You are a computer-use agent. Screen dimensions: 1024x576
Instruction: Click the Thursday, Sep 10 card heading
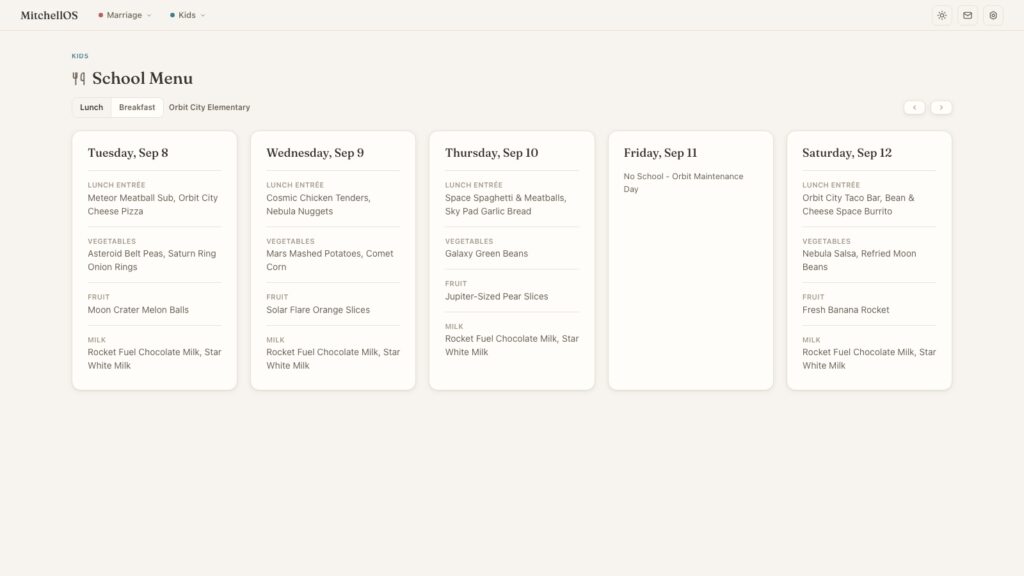[x=492, y=153]
